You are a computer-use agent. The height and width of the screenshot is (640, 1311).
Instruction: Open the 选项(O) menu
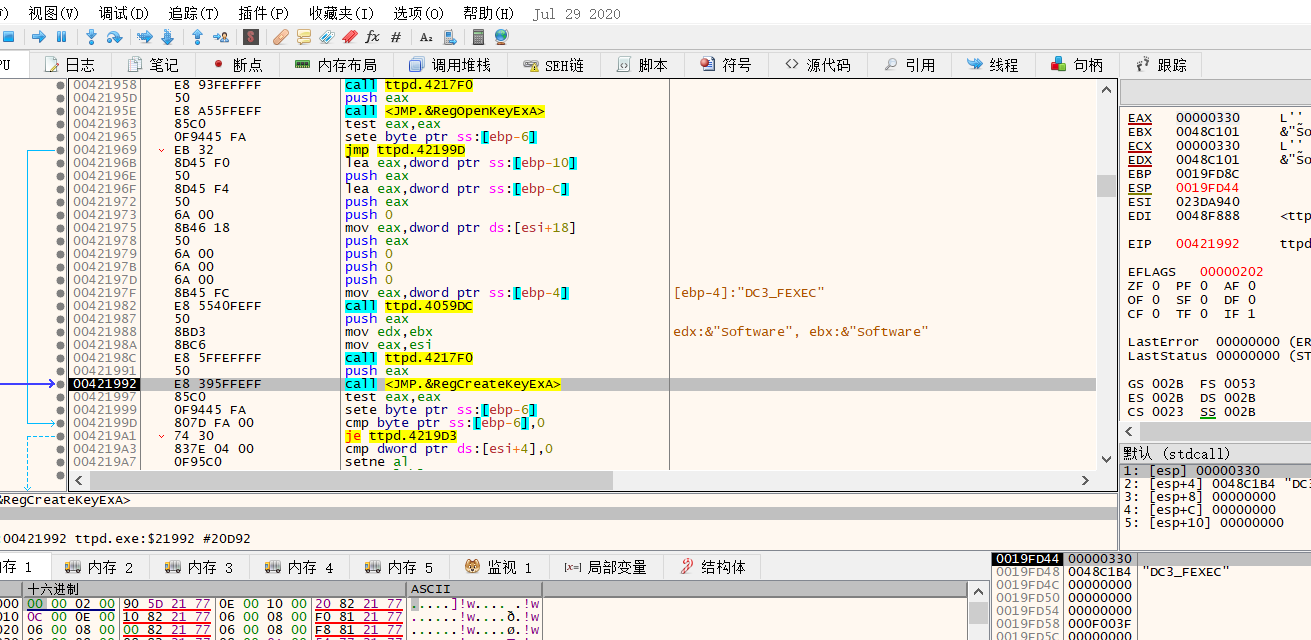point(418,14)
